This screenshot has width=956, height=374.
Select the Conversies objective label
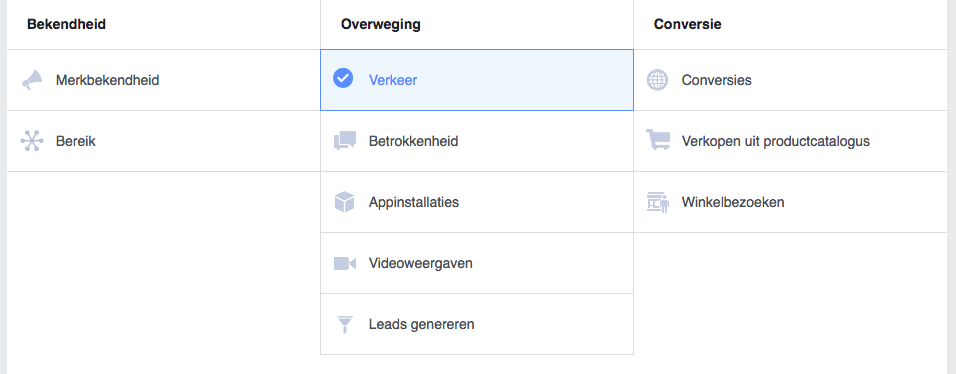pos(716,80)
